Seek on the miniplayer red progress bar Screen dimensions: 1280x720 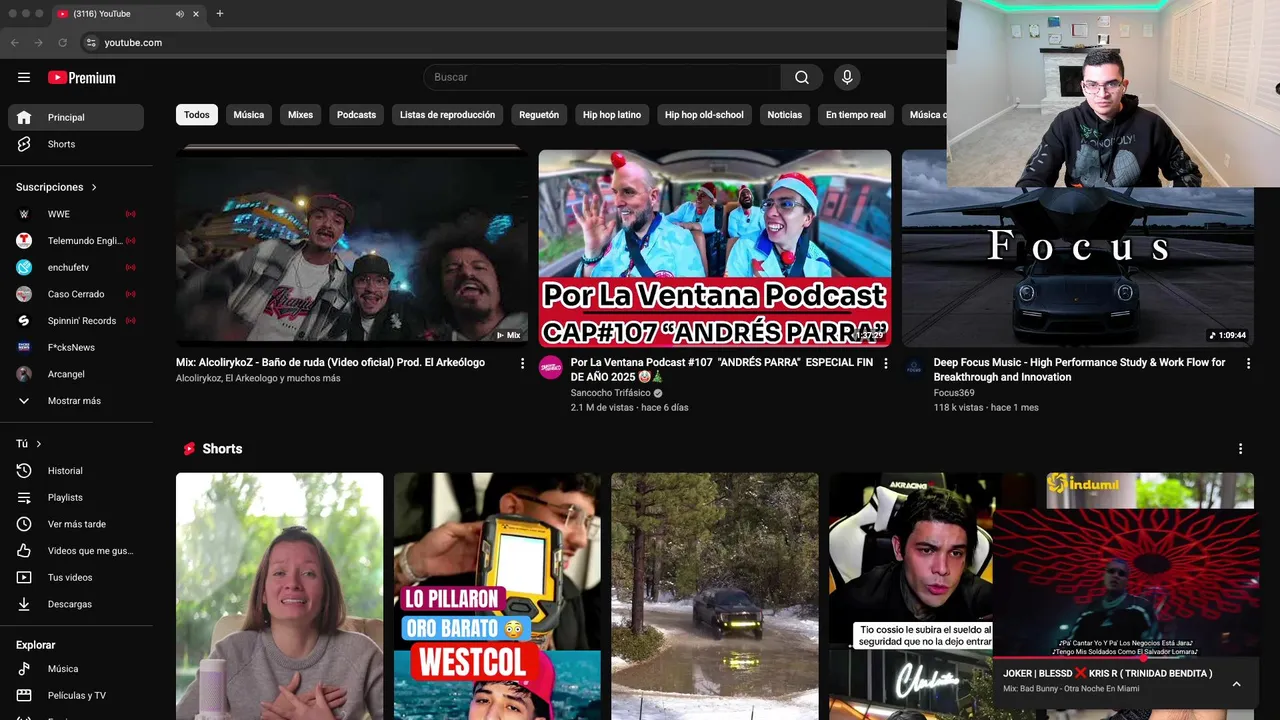pyautogui.click(x=1126, y=658)
